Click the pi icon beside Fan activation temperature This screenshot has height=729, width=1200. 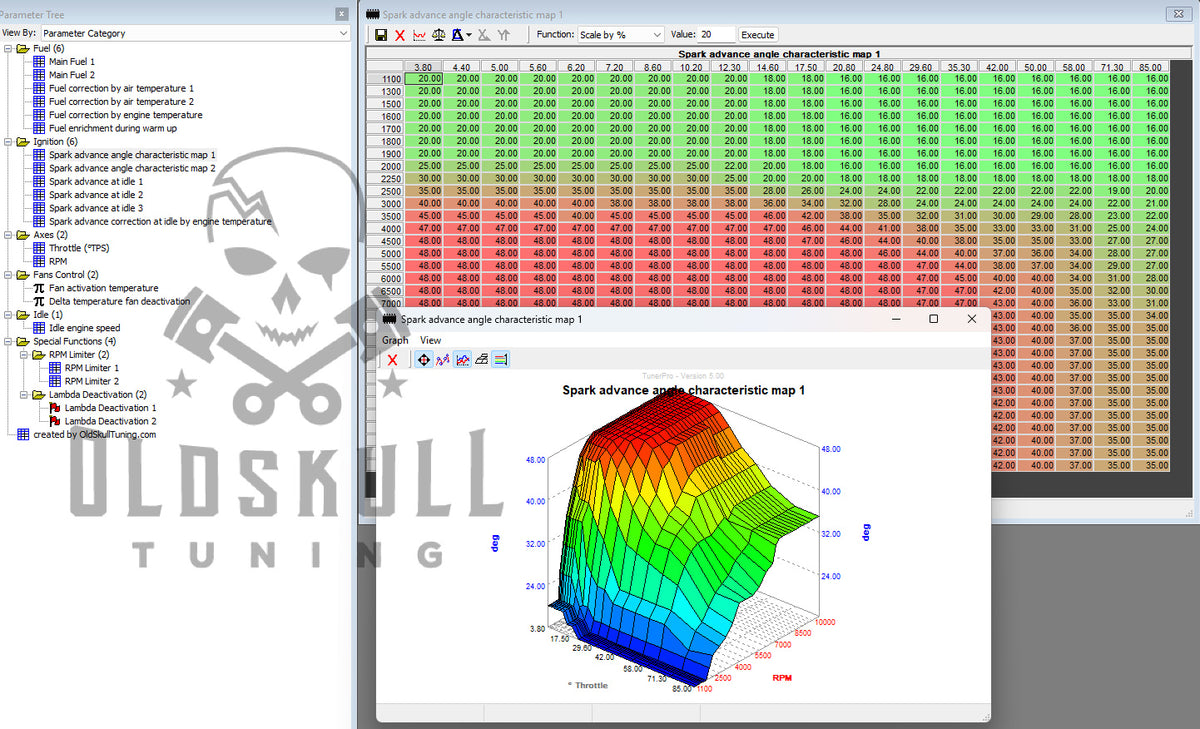[x=39, y=288]
